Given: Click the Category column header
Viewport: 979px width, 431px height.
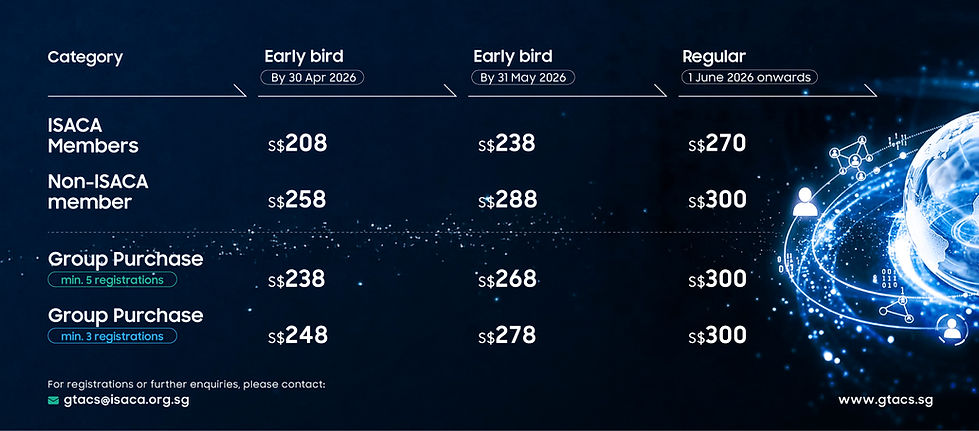Looking at the screenshot, I should 85,57.
